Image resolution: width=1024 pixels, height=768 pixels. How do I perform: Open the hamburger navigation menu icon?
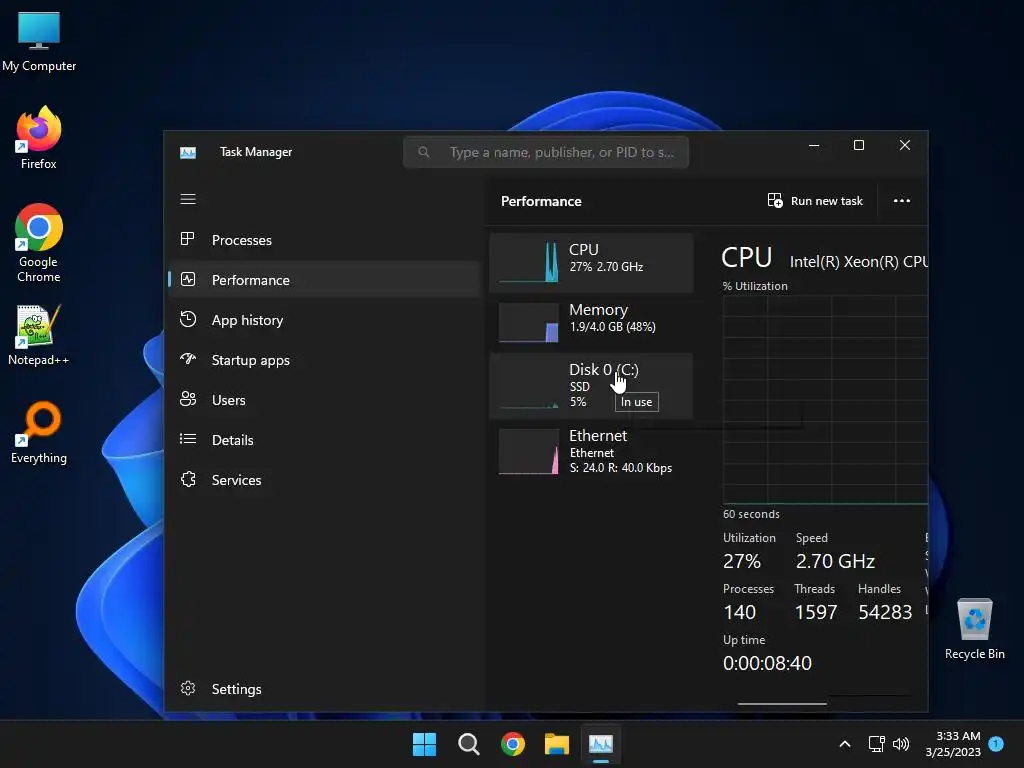[x=188, y=199]
